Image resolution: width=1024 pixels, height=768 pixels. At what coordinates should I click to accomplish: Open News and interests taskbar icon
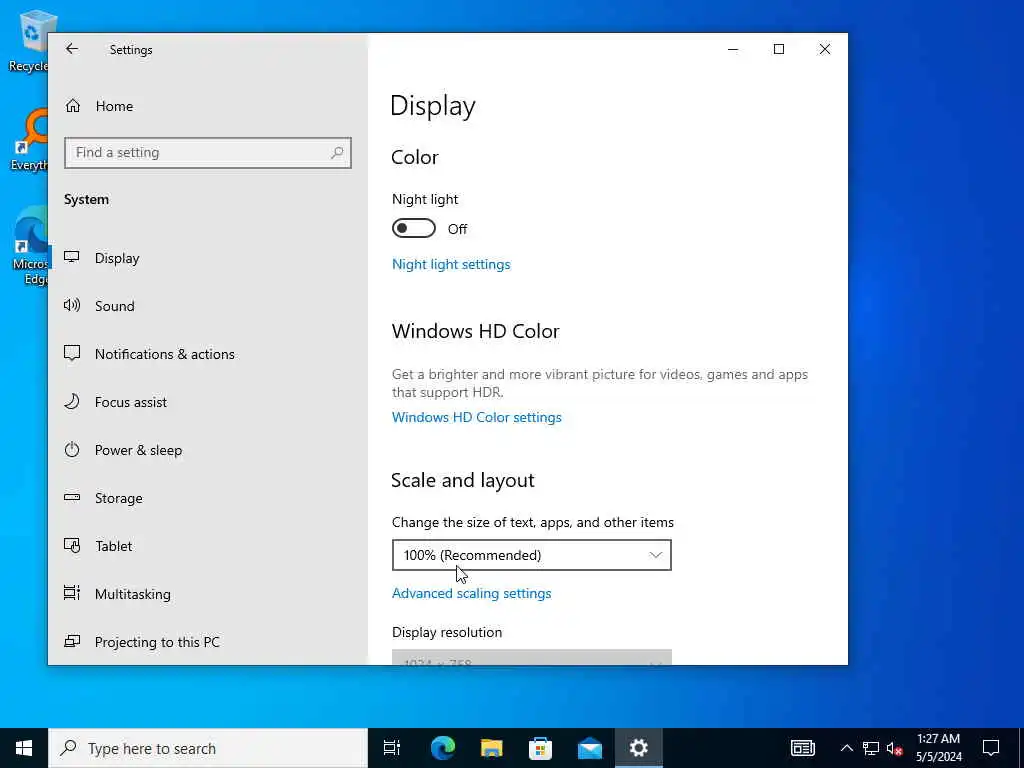(803, 748)
